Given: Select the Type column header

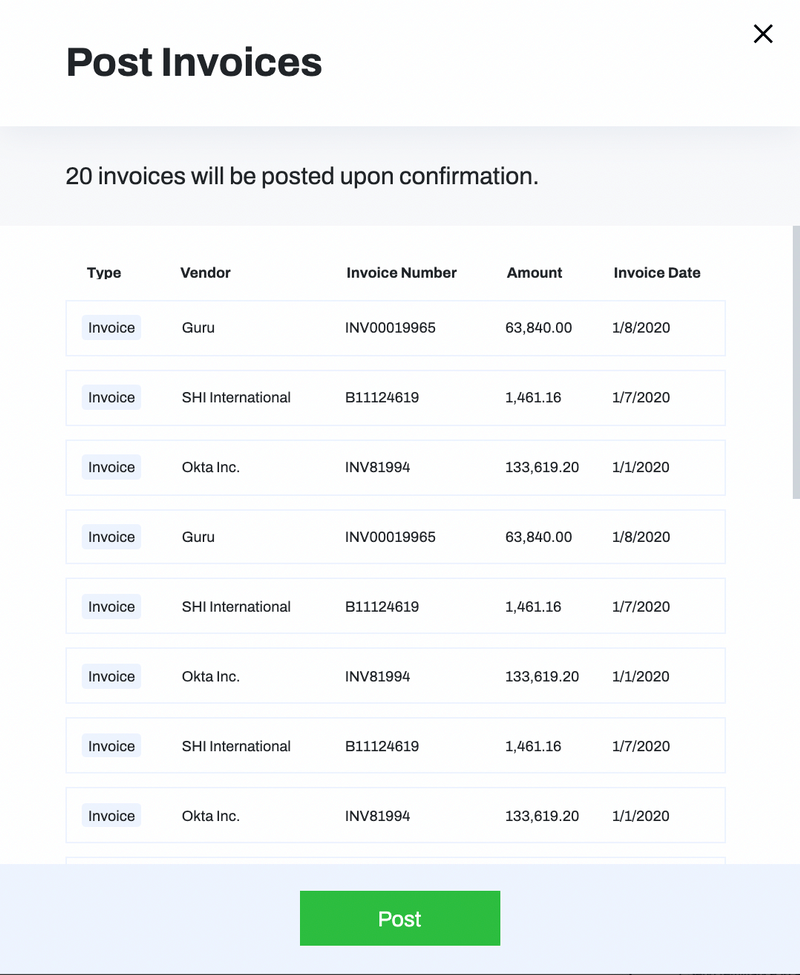Looking at the screenshot, I should tap(104, 272).
